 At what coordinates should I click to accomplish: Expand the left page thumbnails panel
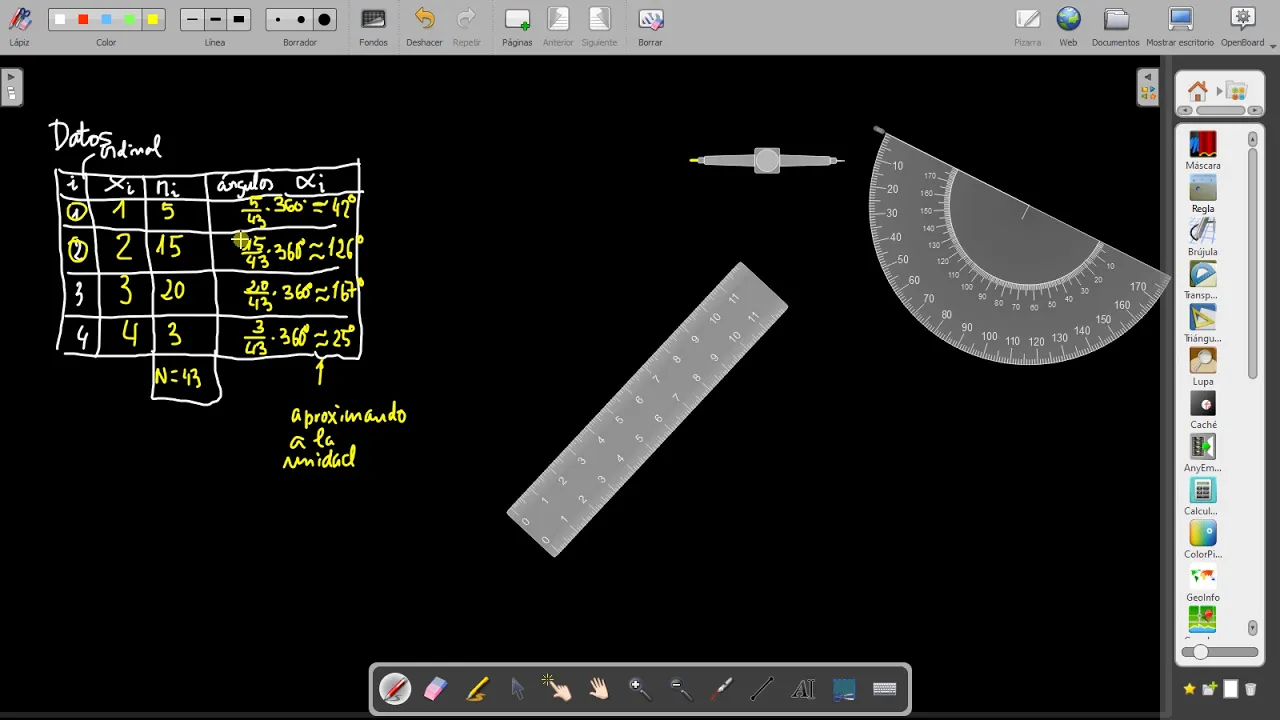(x=11, y=87)
